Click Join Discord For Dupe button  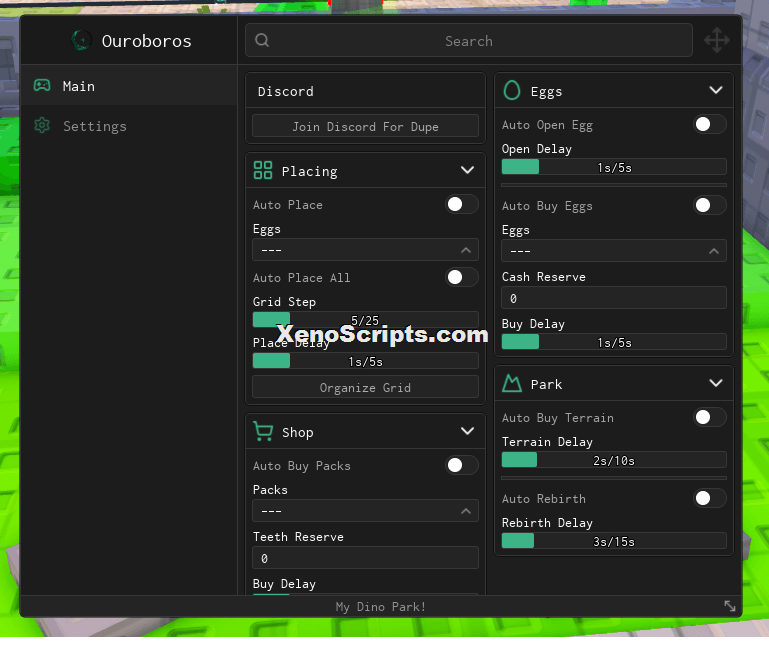tap(365, 126)
